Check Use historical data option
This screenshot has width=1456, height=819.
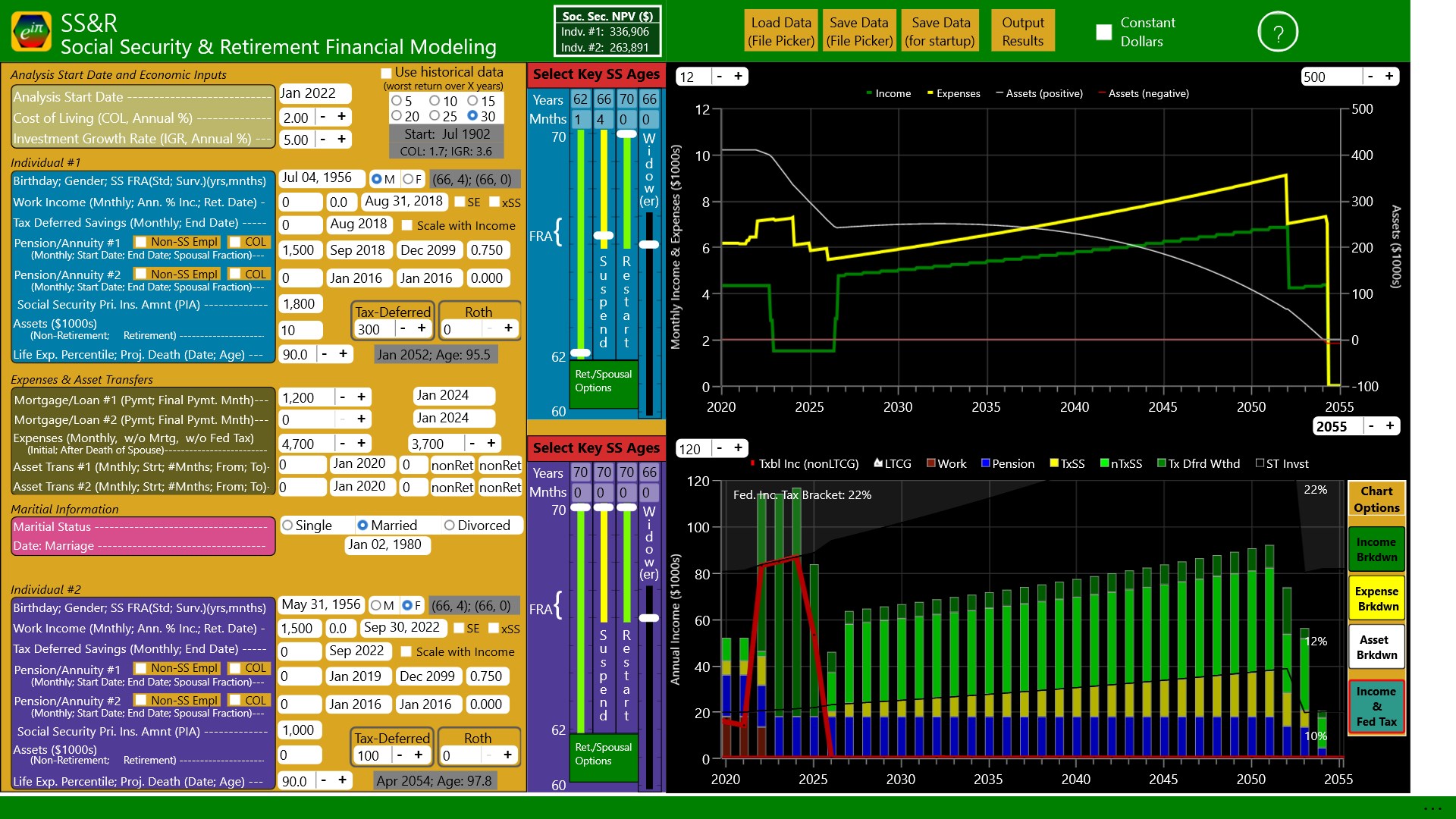pyautogui.click(x=387, y=73)
